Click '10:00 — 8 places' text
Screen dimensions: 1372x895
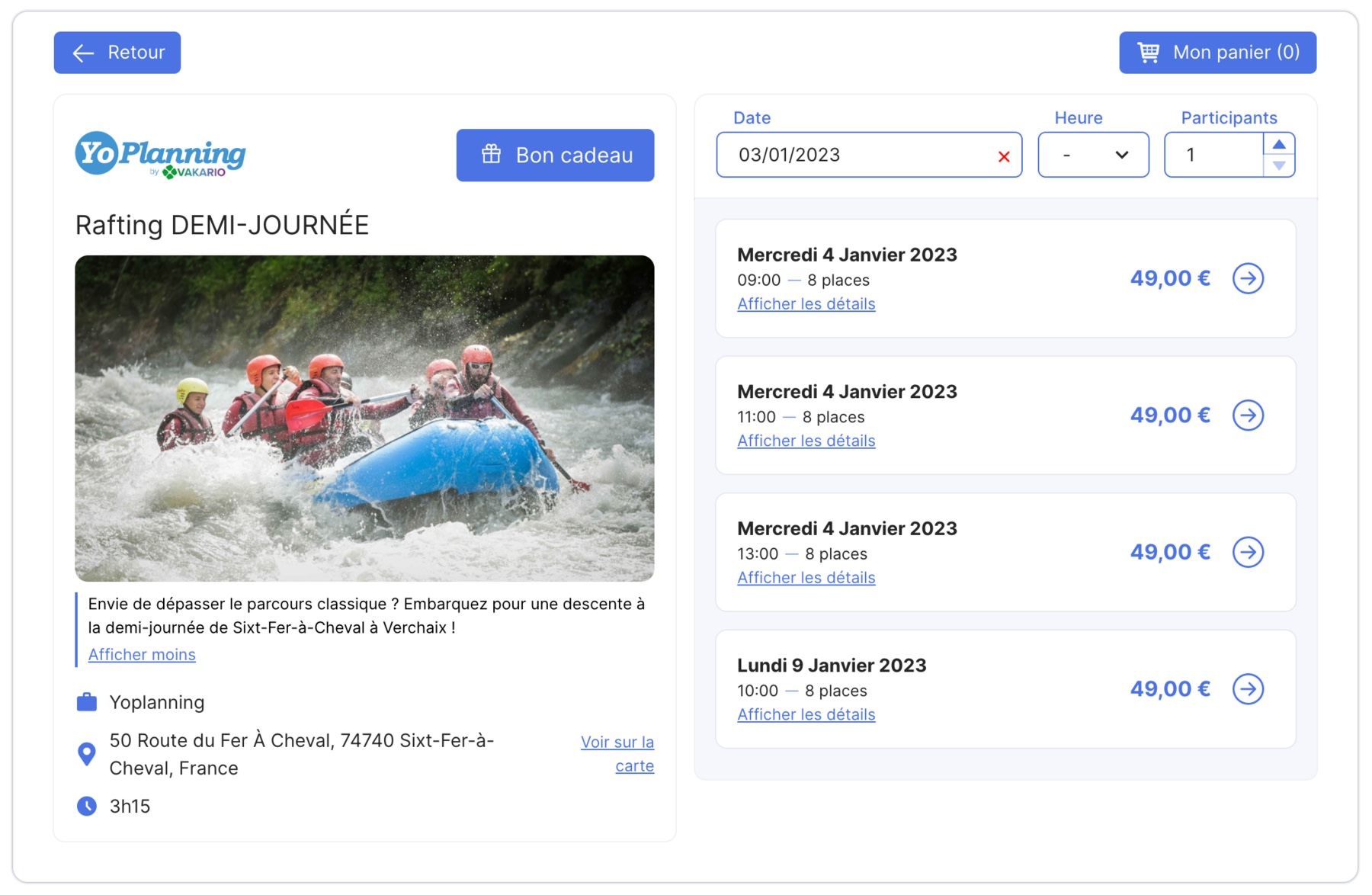802,691
